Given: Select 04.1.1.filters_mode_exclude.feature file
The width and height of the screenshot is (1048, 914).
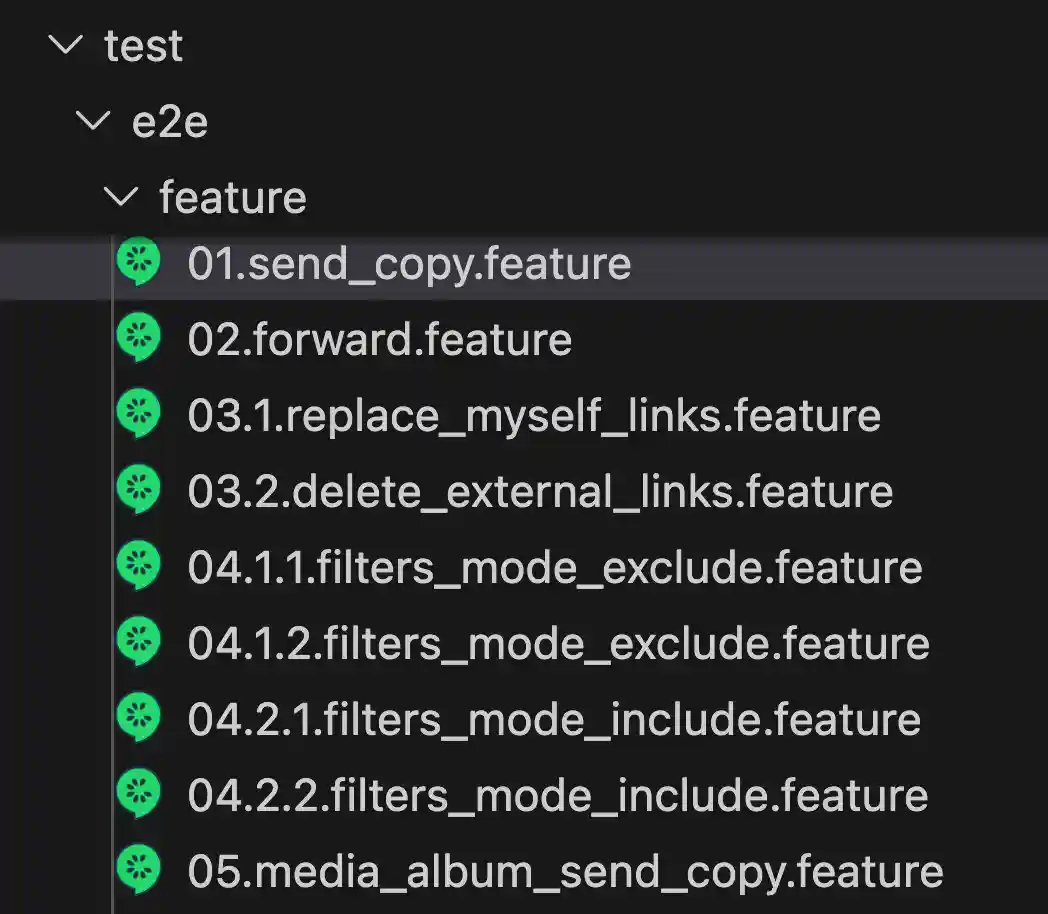Looking at the screenshot, I should (x=554, y=568).
